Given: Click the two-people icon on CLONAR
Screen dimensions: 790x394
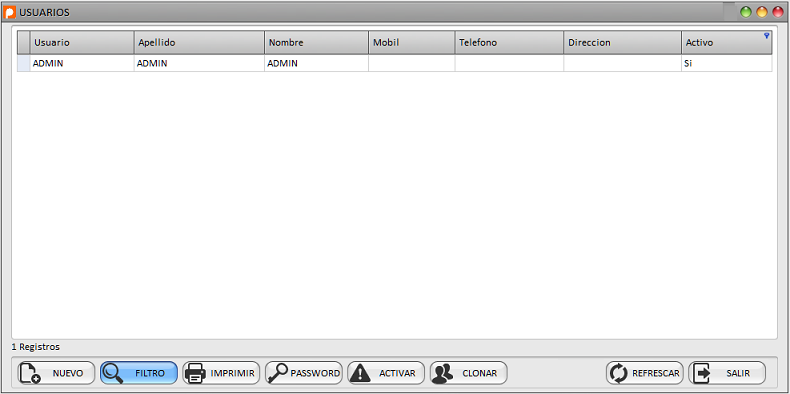Looking at the screenshot, I should click(443, 373).
